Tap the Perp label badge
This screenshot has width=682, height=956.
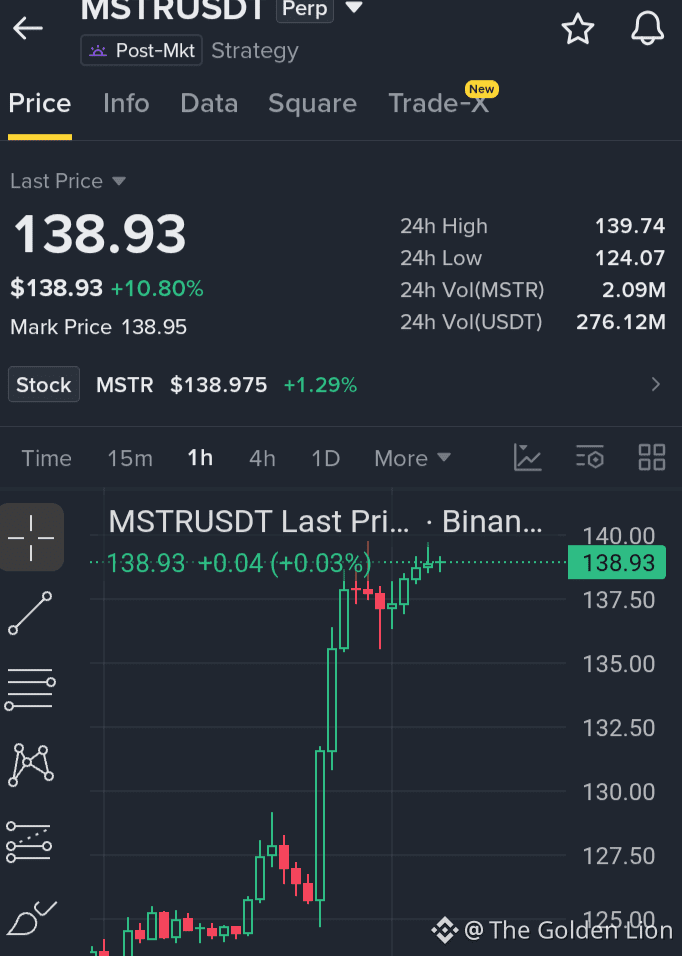[x=305, y=9]
